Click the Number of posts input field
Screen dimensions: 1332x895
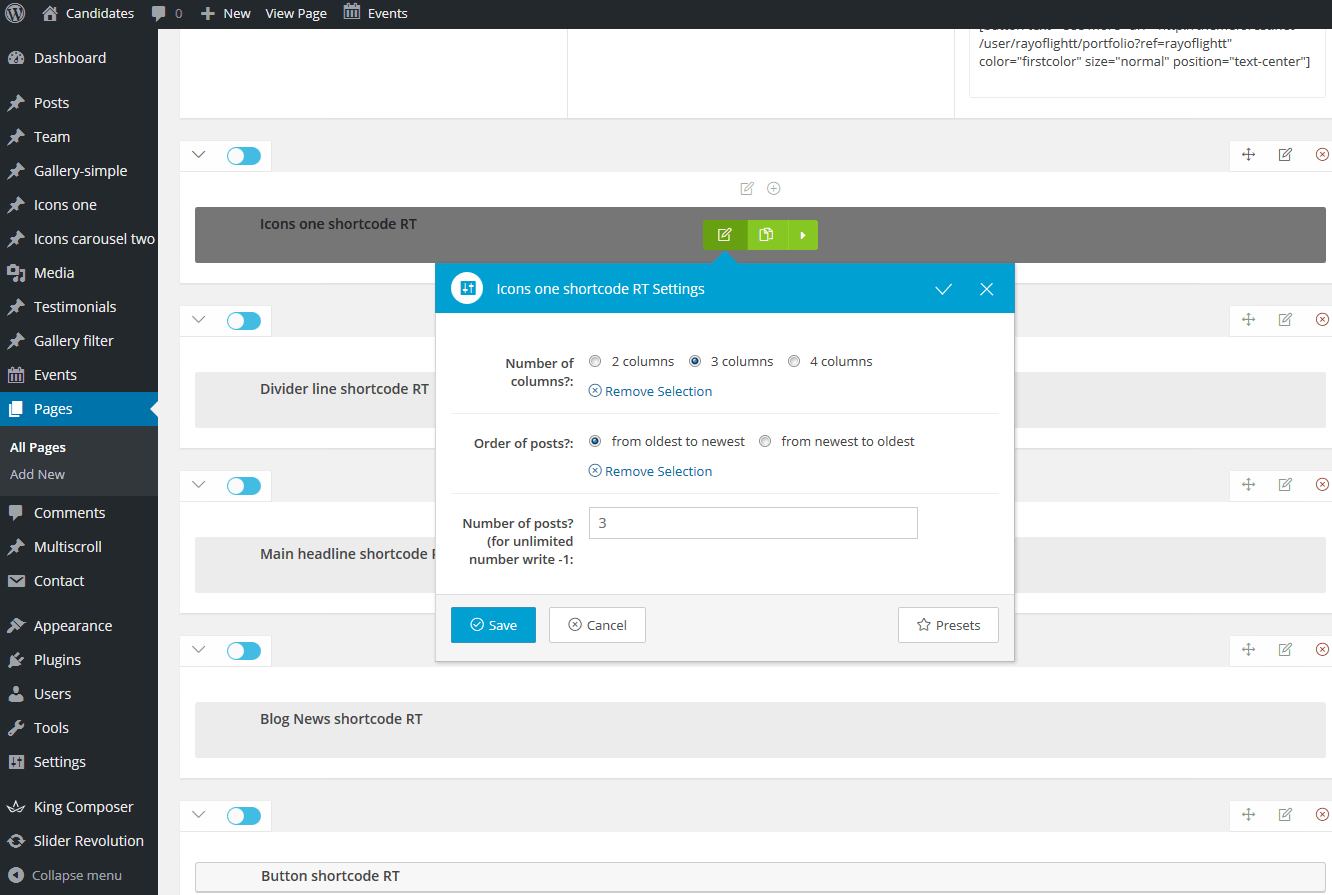(753, 523)
